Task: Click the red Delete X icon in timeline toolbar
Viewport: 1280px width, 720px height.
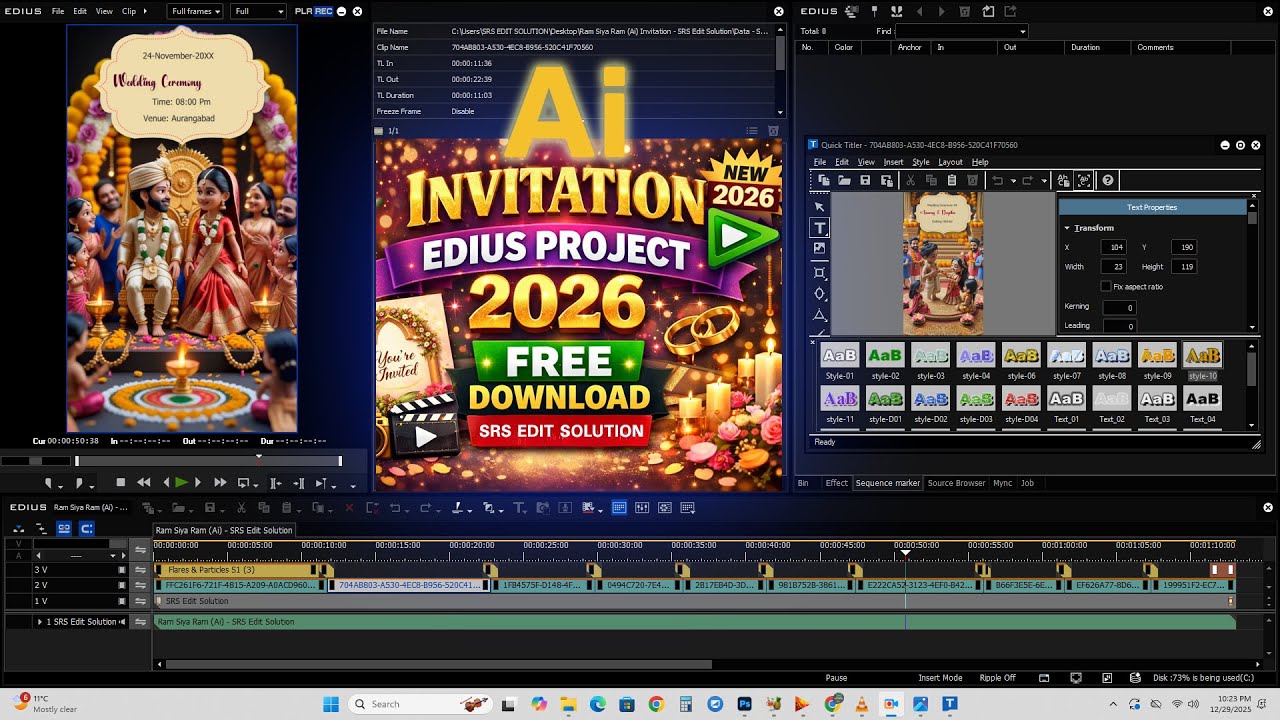Action: point(350,508)
